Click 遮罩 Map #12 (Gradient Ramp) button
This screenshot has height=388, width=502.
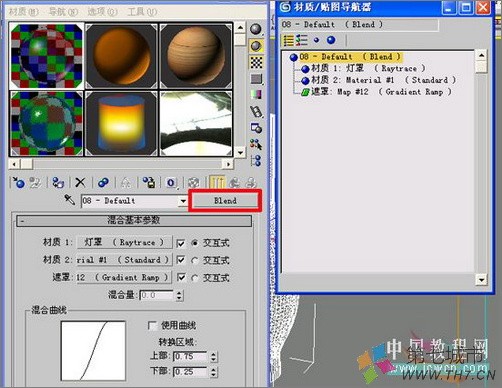coord(124,277)
